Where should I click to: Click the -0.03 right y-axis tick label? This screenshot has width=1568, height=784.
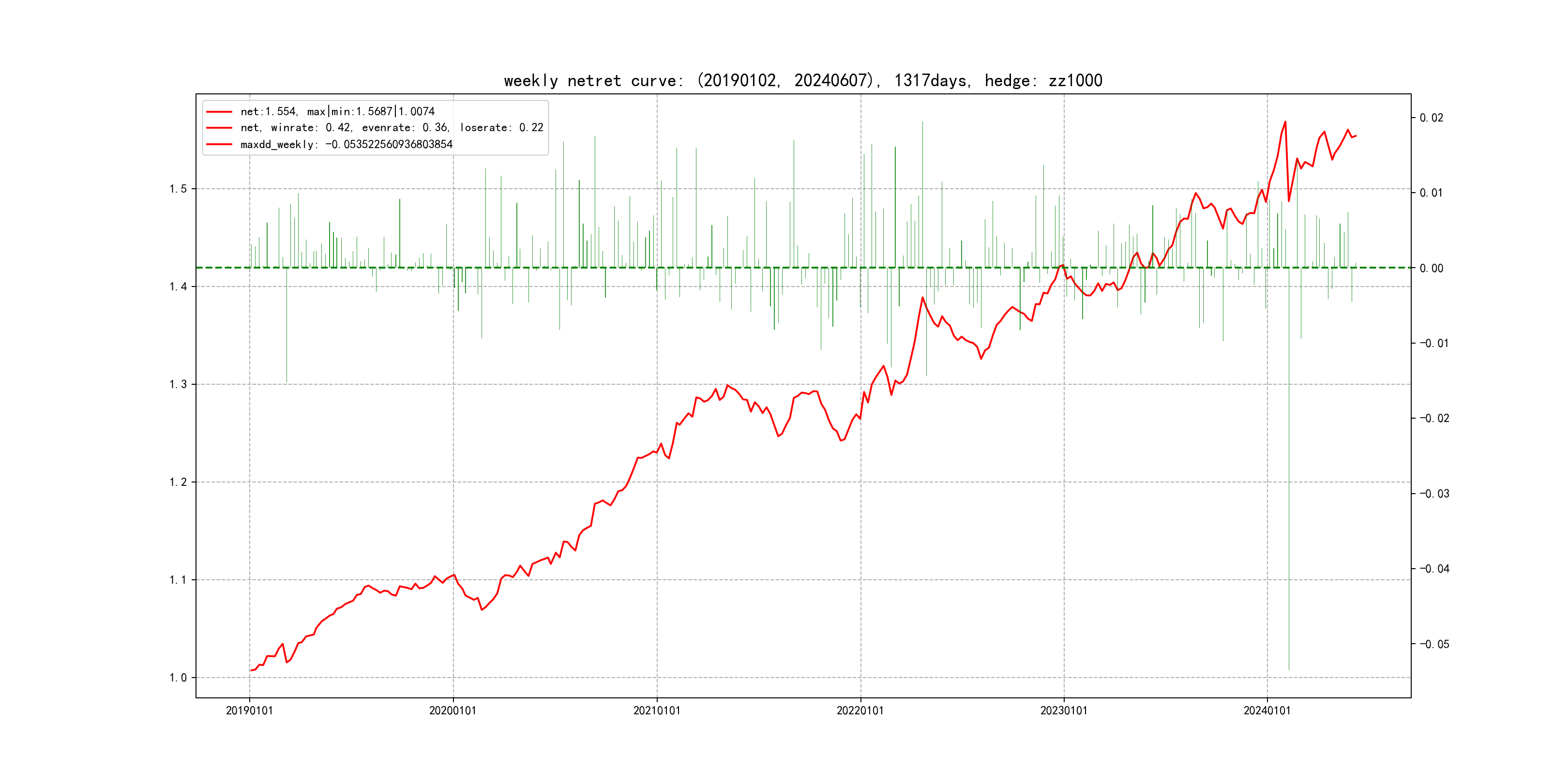[x=1434, y=494]
